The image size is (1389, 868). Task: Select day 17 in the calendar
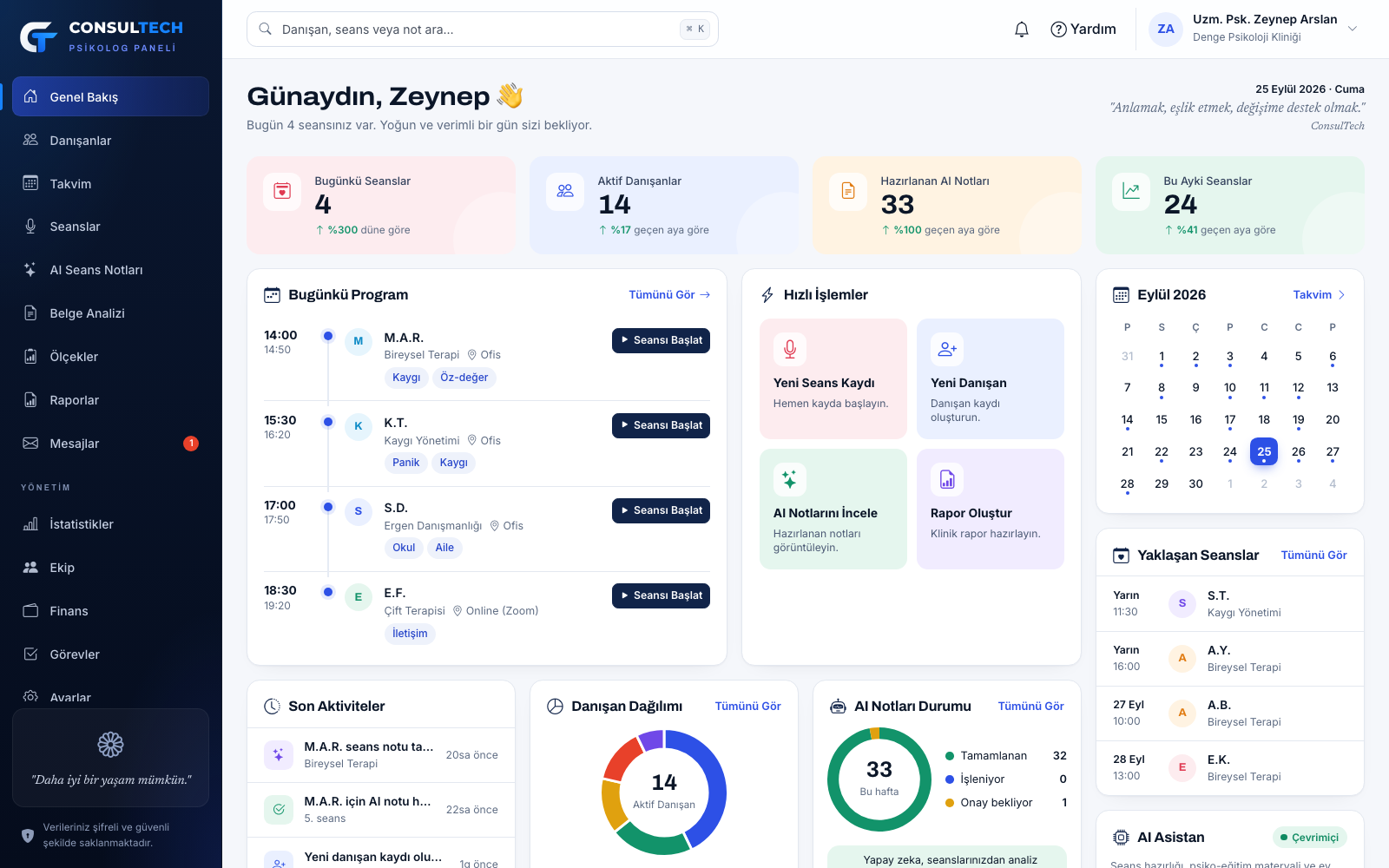[1229, 420]
